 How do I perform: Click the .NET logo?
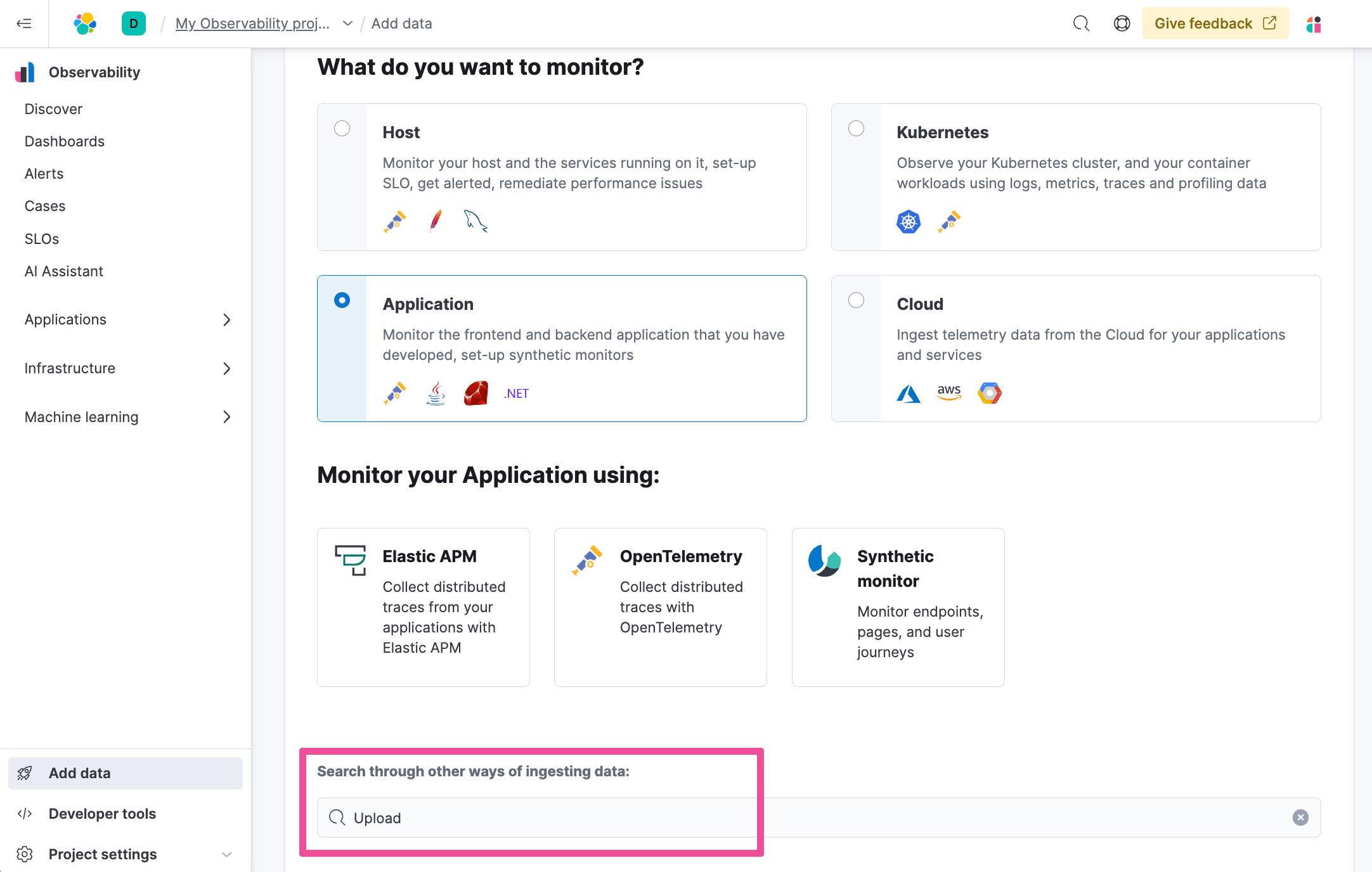517,394
